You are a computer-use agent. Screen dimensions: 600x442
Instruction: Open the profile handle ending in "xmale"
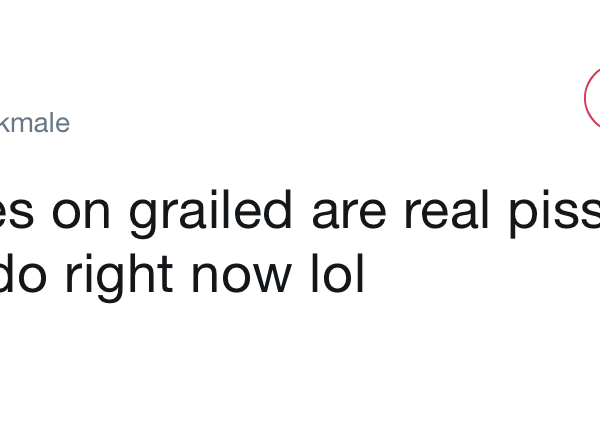tap(34, 124)
